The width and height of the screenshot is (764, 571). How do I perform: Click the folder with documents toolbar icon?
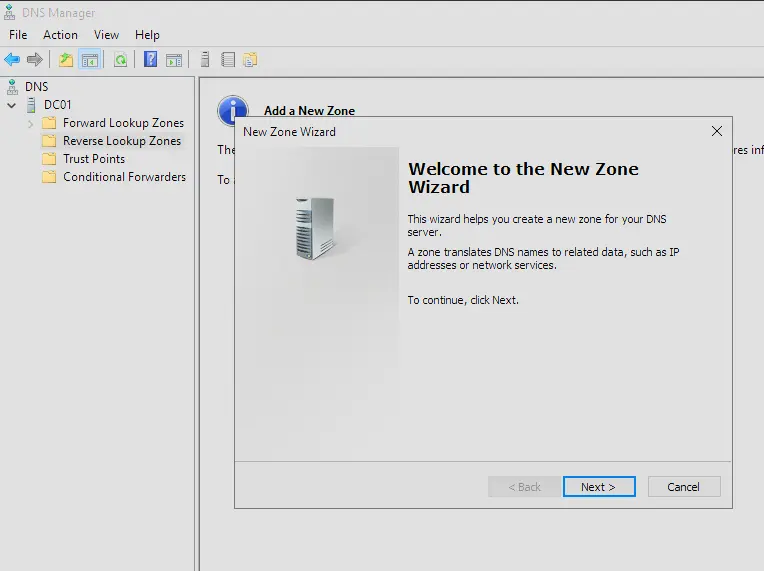pos(250,59)
